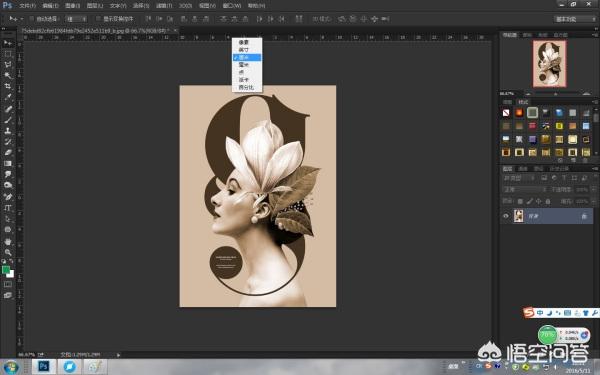
Task: Adjust the Navigator zoom slider
Action: (556, 94)
